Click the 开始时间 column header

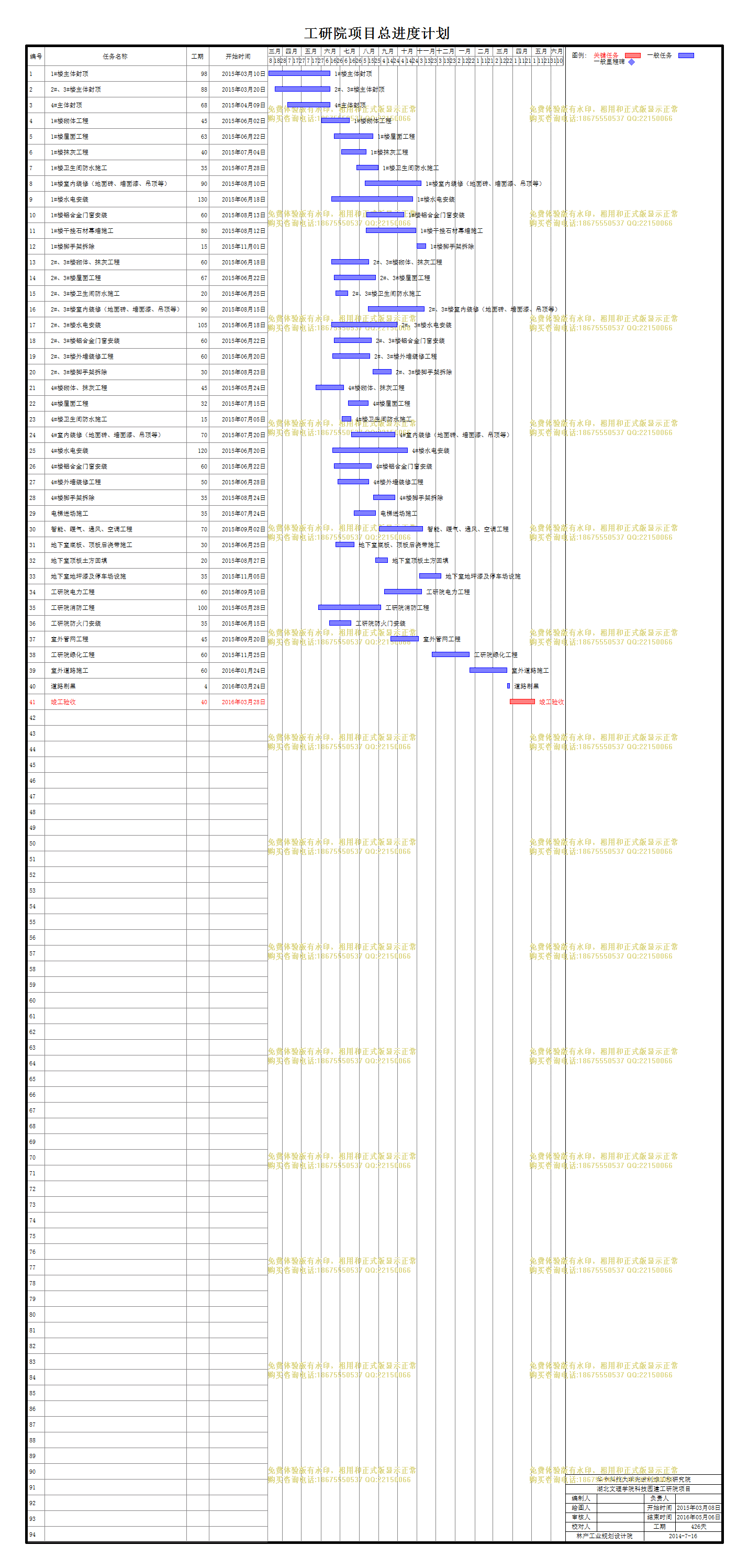(238, 56)
